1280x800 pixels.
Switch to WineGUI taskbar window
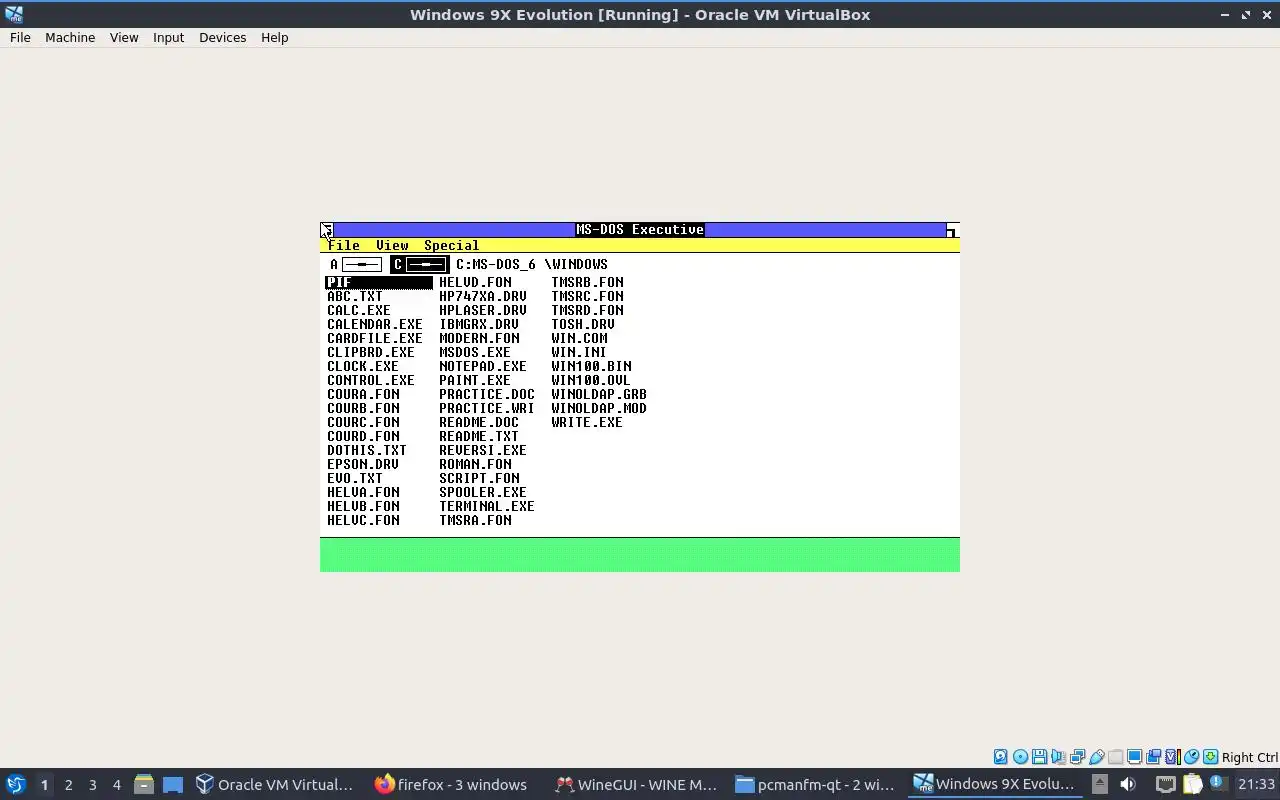point(636,784)
